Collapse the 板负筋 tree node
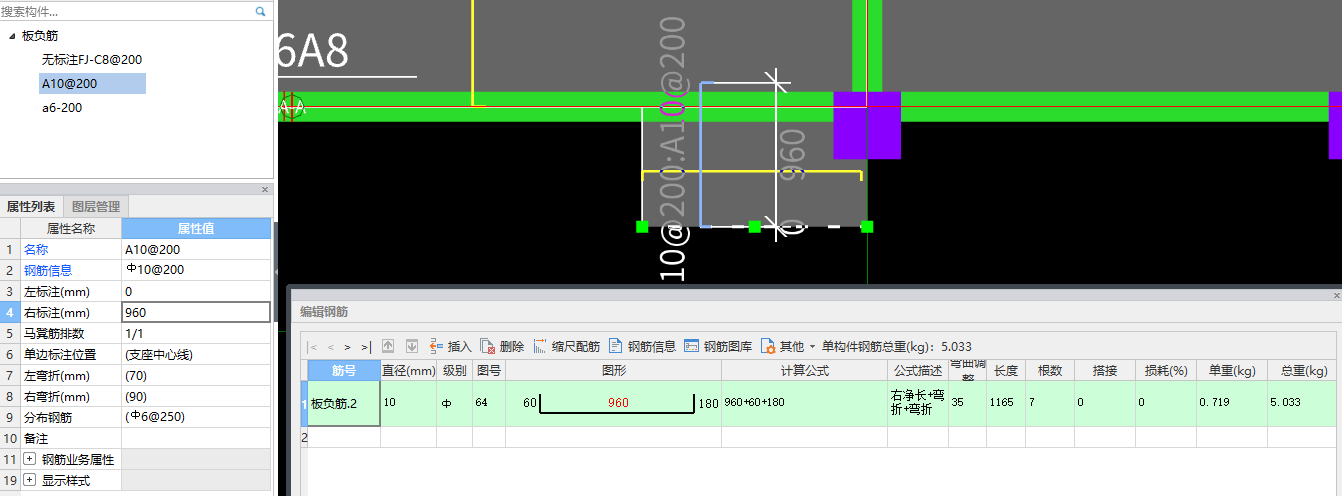The image size is (1342, 496). (12, 36)
